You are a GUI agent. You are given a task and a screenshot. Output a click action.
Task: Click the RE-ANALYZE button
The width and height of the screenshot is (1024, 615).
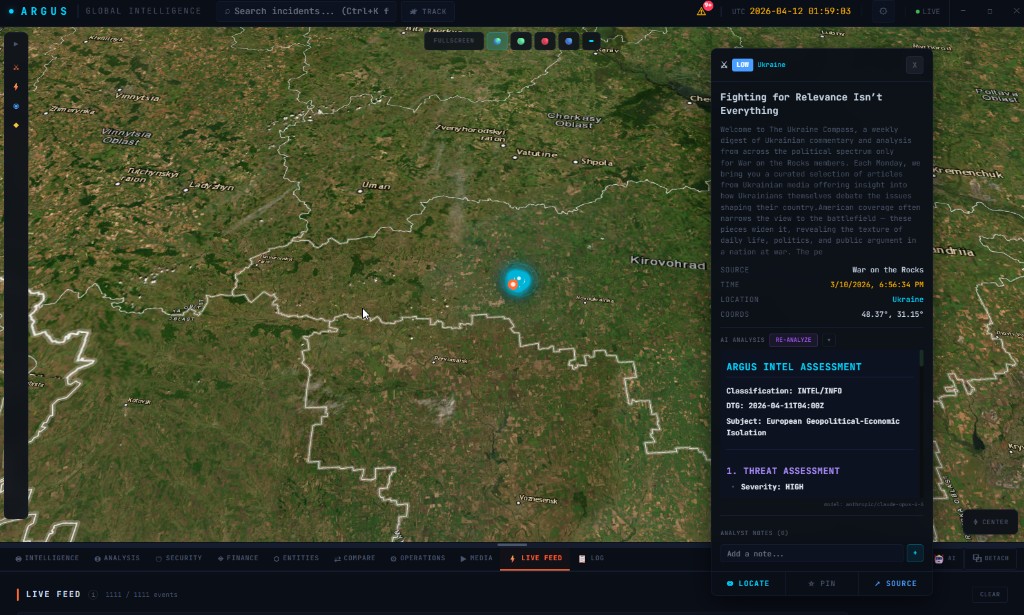(x=793, y=339)
